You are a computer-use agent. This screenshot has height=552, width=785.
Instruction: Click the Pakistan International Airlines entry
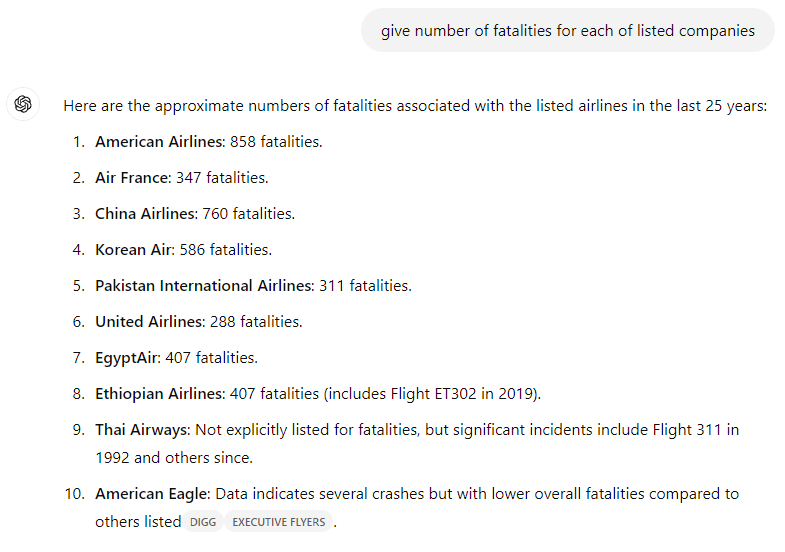pos(253,286)
